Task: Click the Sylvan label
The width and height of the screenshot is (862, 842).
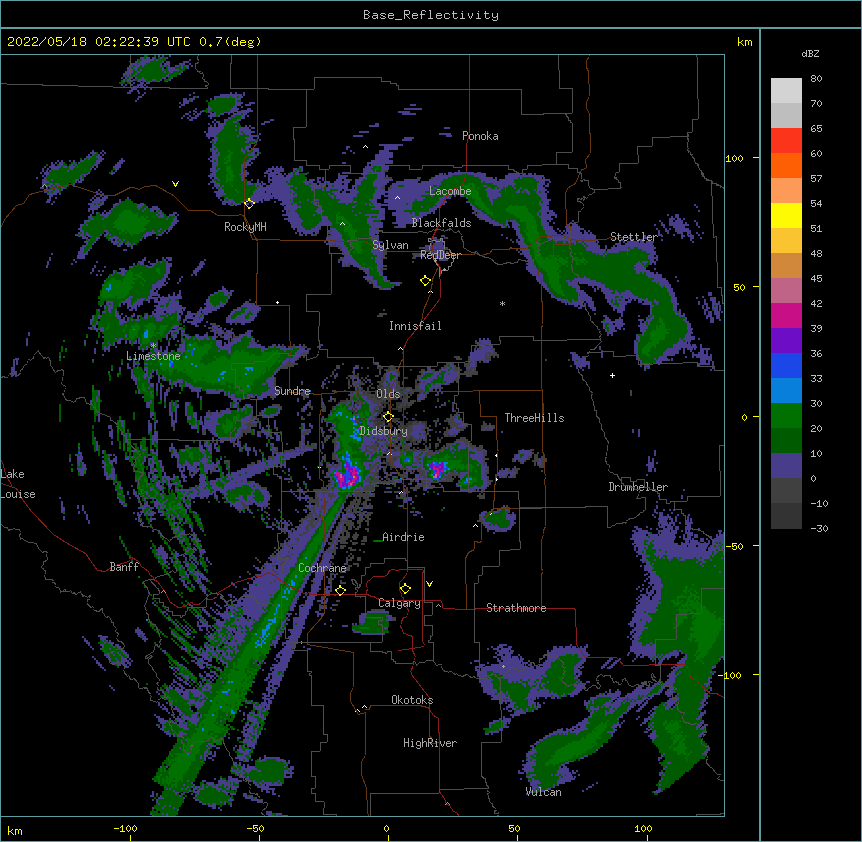Action: (390, 245)
